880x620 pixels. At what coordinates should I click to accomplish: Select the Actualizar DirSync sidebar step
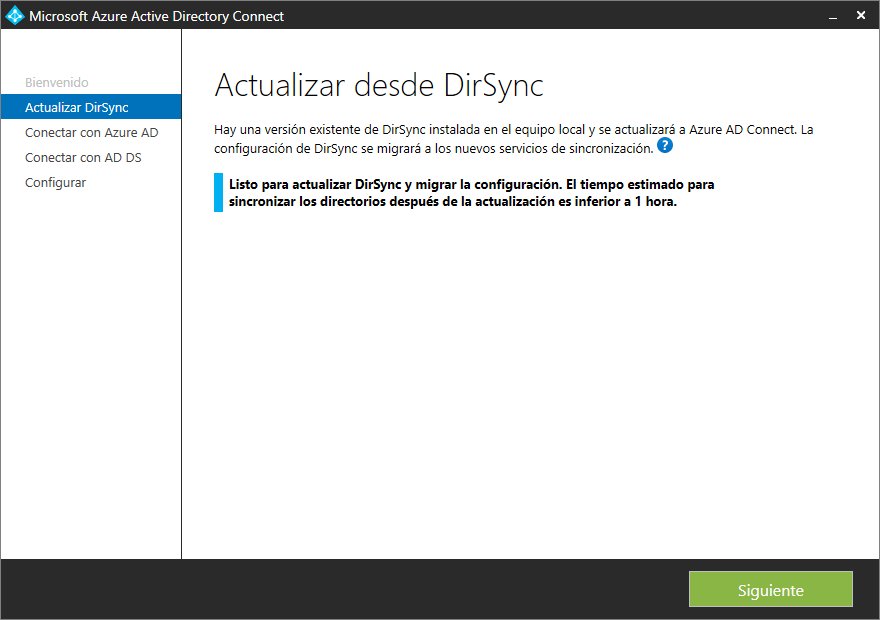click(91, 107)
